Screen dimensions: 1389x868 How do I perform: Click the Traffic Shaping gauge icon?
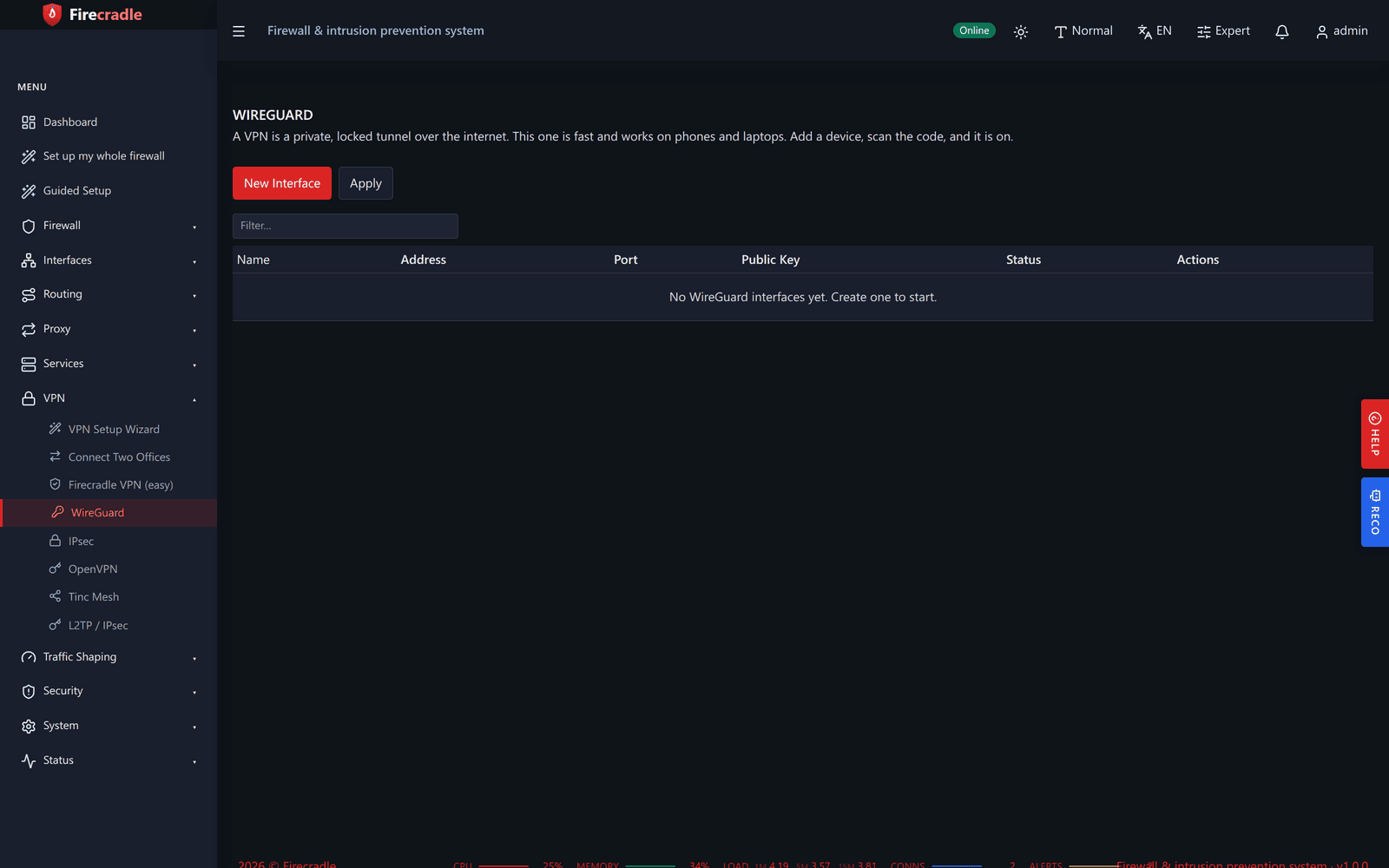pyautogui.click(x=29, y=657)
